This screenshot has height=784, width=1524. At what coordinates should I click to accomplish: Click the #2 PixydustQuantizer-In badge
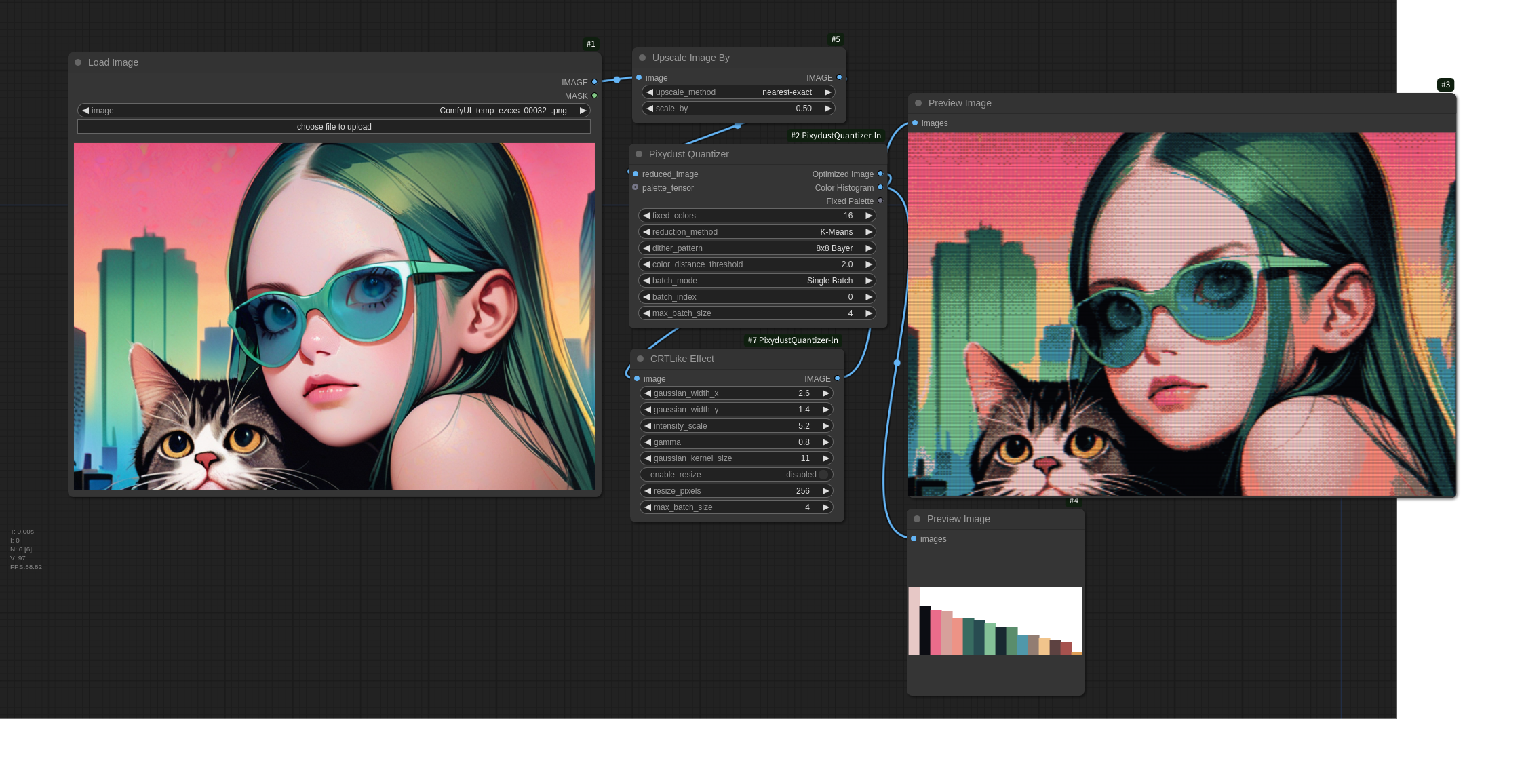point(836,136)
